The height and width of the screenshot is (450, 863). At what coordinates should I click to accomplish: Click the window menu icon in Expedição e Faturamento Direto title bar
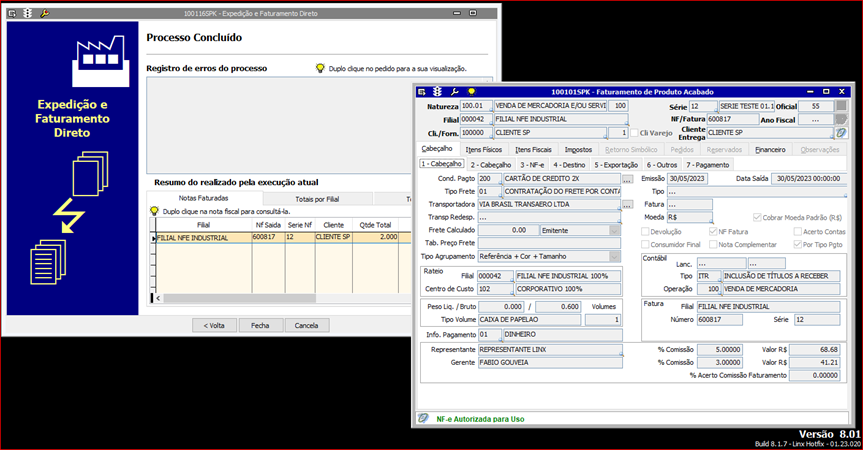(12, 13)
